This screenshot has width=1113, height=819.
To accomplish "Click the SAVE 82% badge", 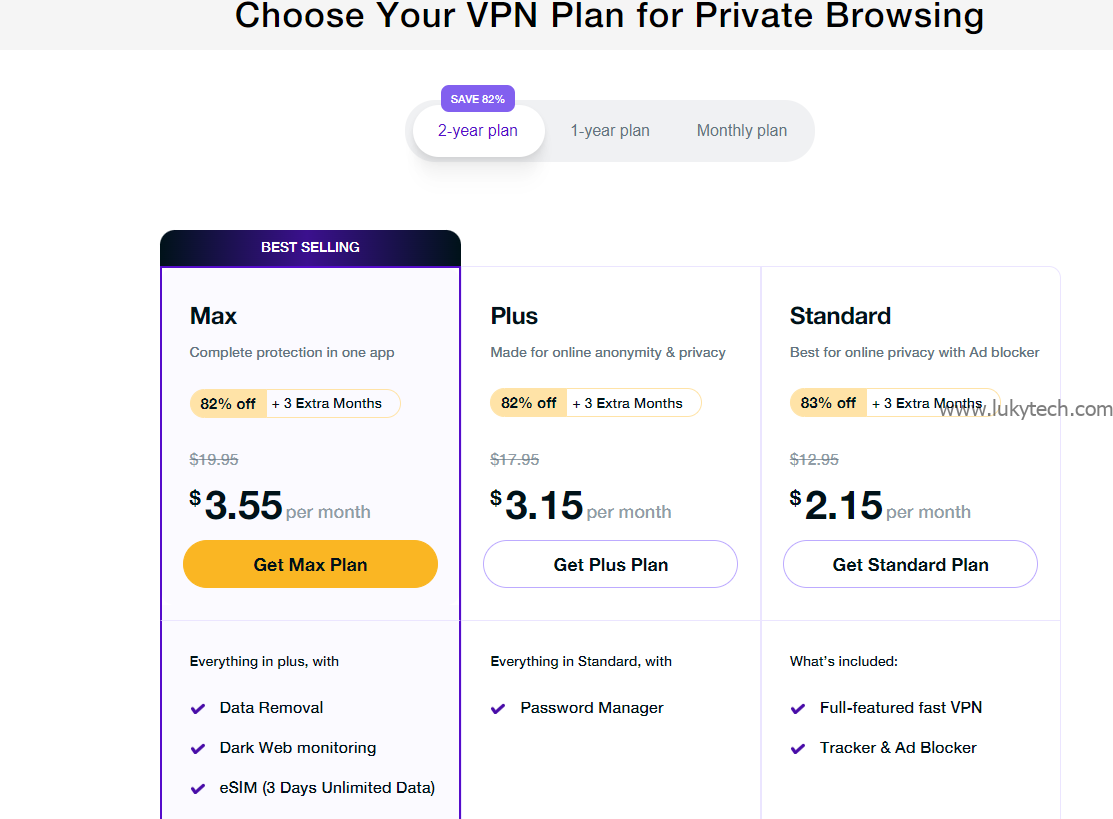I will pyautogui.click(x=478, y=99).
